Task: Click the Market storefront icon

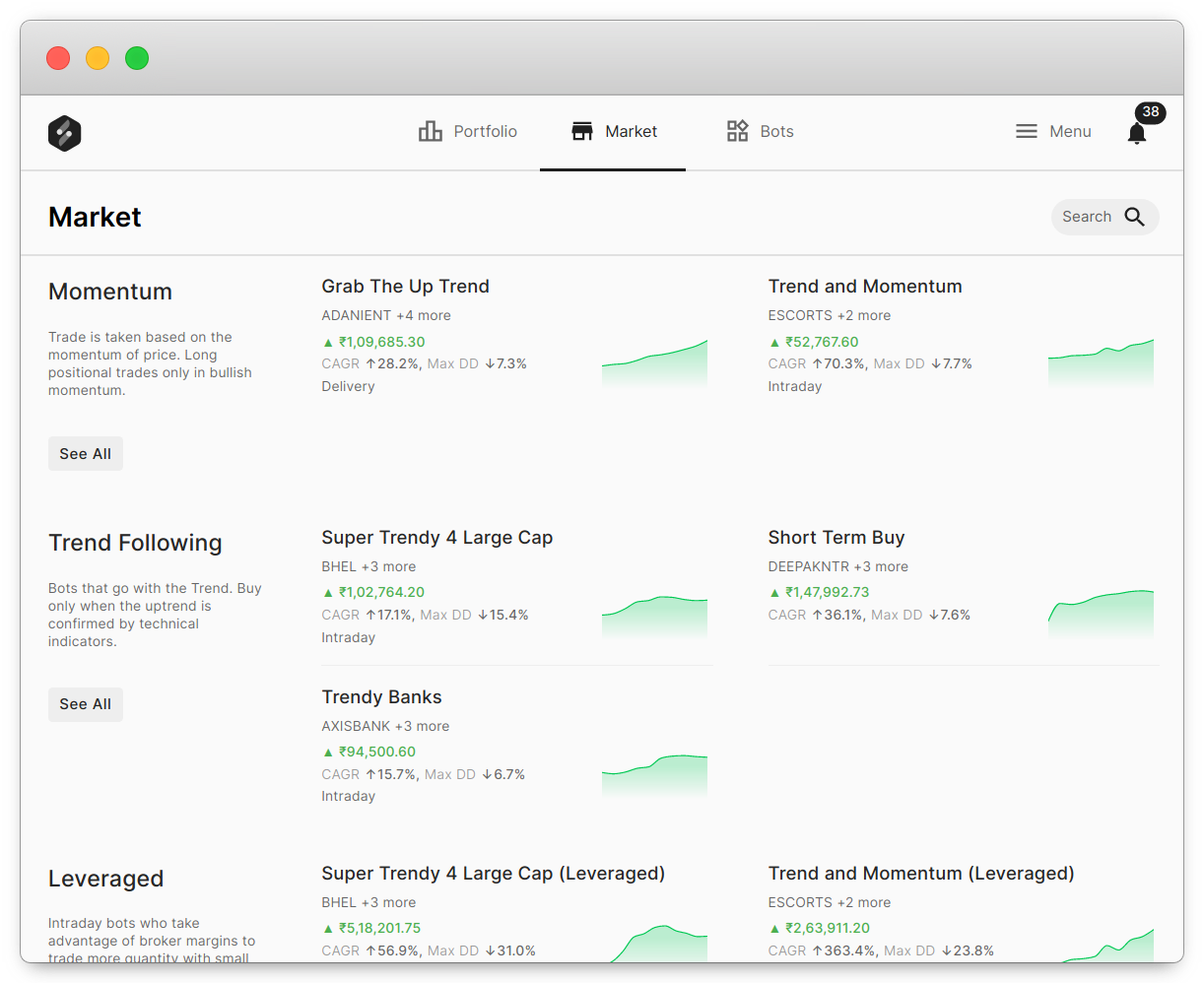Action: pyautogui.click(x=582, y=131)
